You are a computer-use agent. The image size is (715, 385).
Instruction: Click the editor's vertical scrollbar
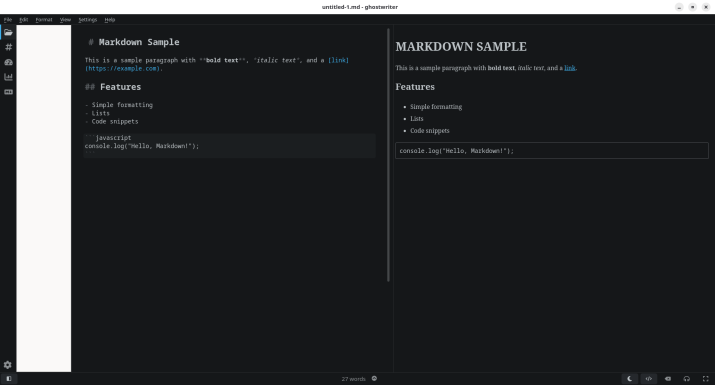(x=389, y=155)
